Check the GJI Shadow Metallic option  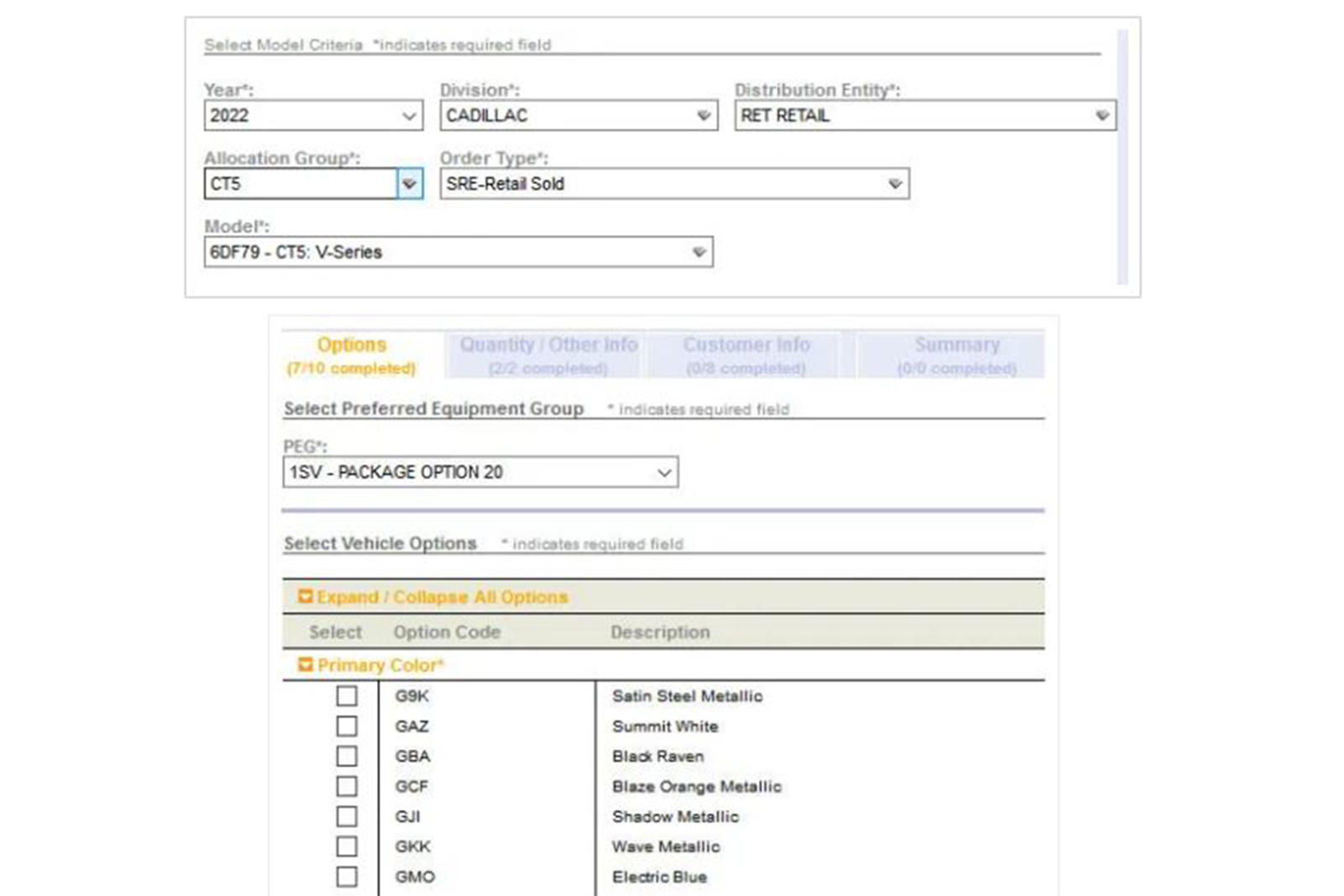[346, 816]
